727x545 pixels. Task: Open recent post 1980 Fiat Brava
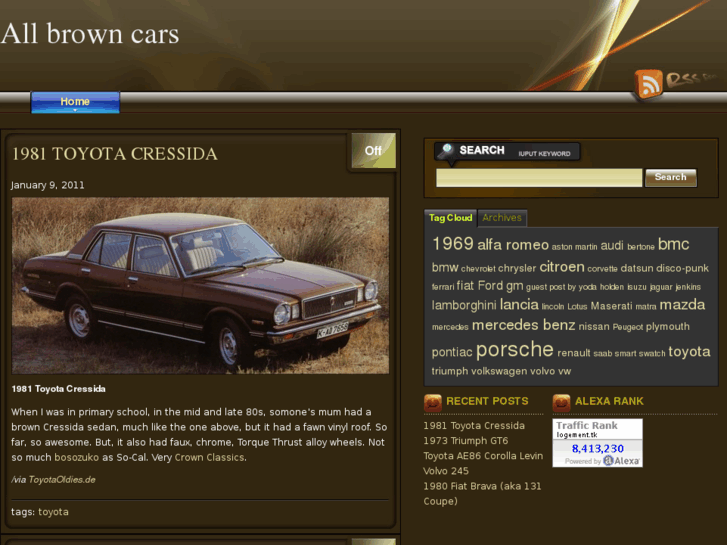point(482,494)
